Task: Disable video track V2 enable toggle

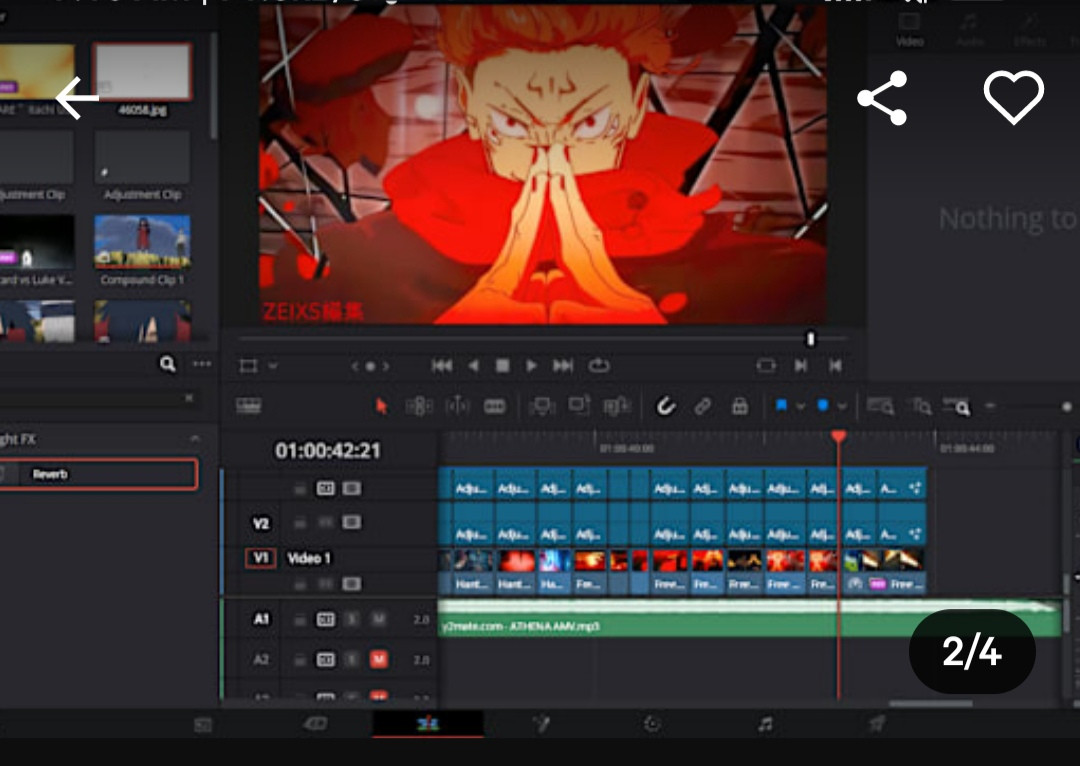Action: tap(351, 522)
